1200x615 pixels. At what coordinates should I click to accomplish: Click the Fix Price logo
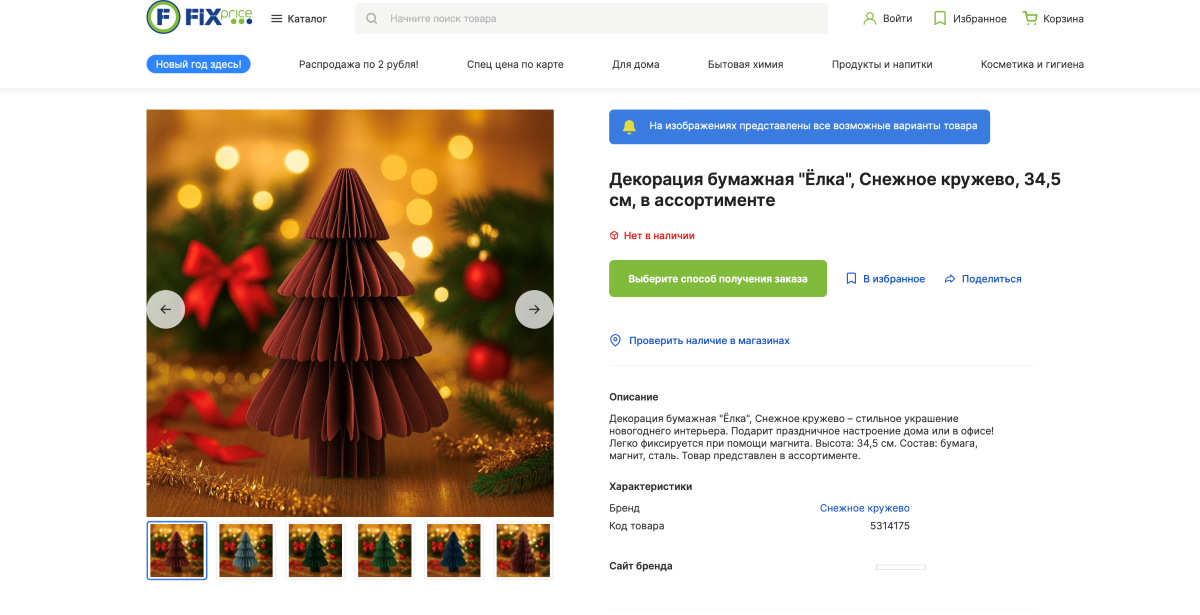coord(199,17)
